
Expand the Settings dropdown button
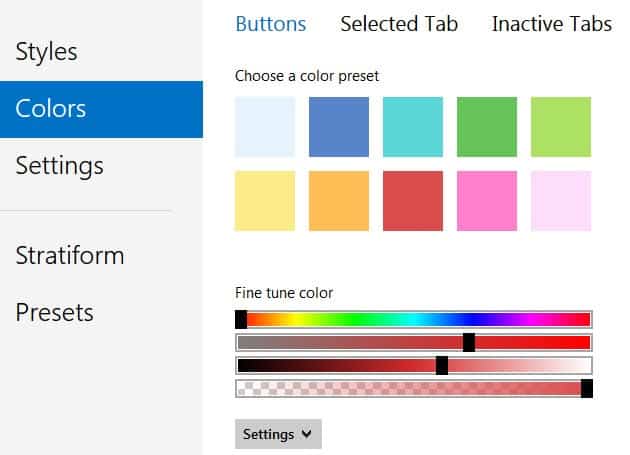[x=278, y=434]
